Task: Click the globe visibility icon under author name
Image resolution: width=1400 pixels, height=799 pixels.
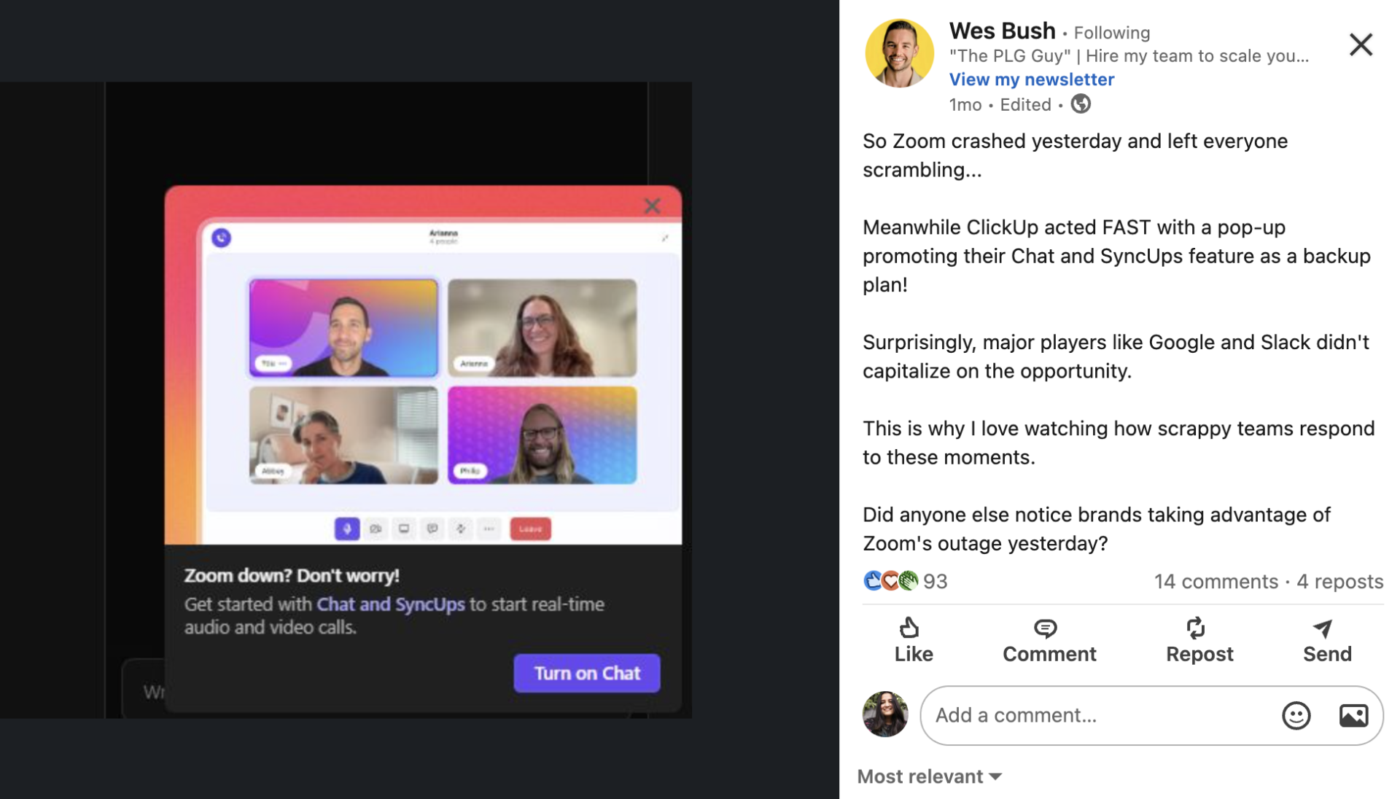Action: click(x=1081, y=104)
